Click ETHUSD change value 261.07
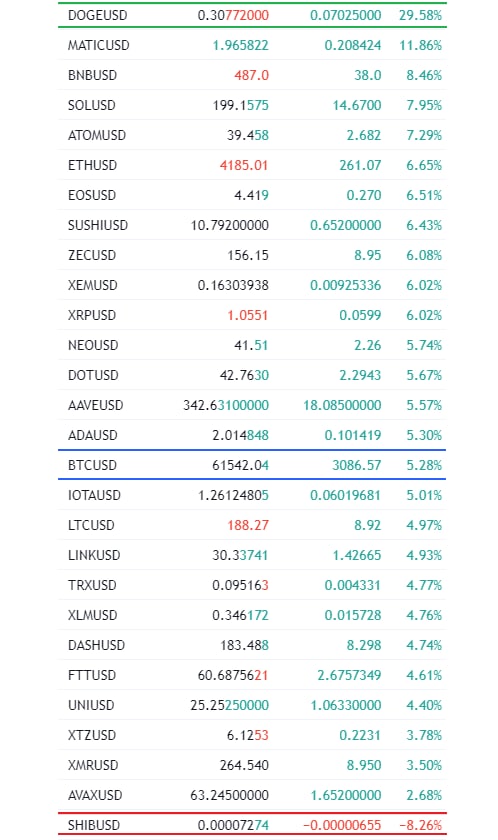 [360, 165]
